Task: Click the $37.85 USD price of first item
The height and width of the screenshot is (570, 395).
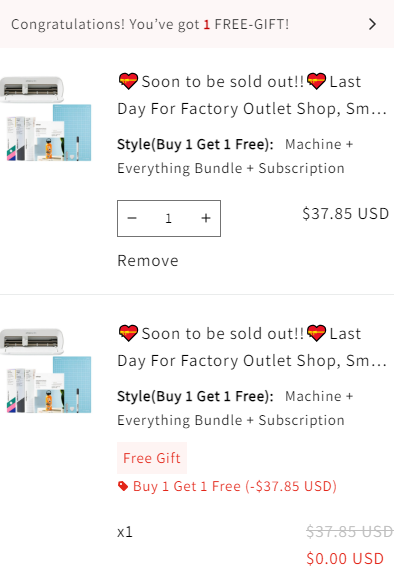Action: tap(346, 214)
